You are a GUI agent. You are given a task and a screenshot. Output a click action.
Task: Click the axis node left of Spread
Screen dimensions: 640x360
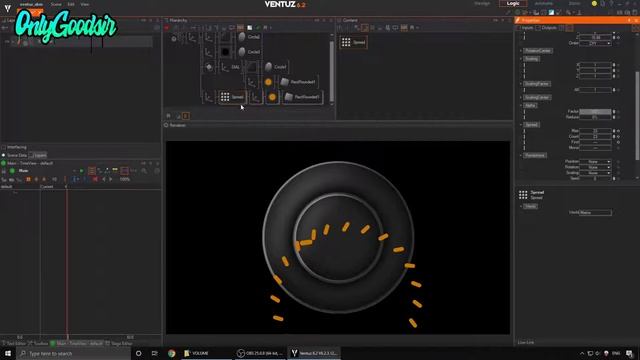209,97
